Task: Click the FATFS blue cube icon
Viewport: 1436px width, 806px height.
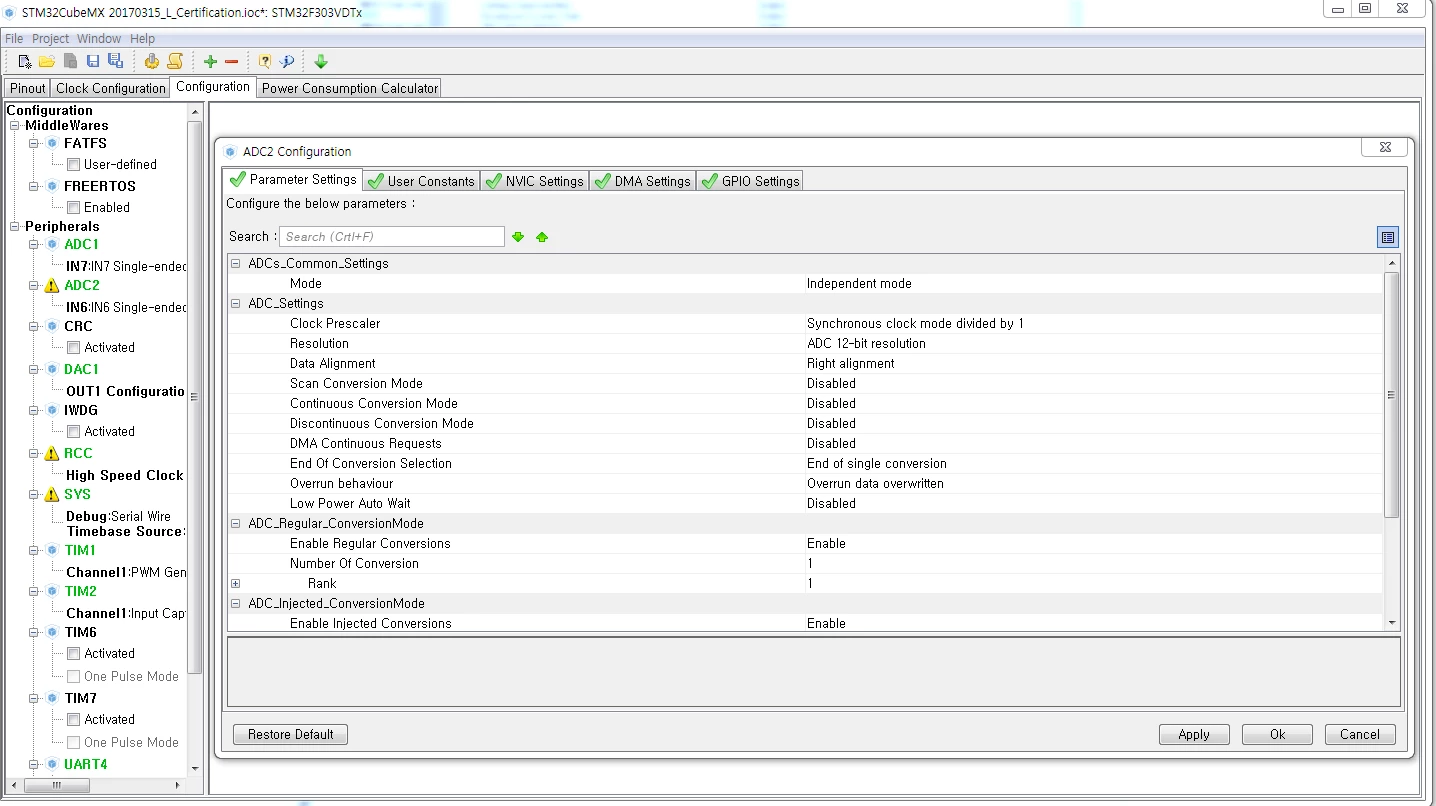Action: coord(53,144)
